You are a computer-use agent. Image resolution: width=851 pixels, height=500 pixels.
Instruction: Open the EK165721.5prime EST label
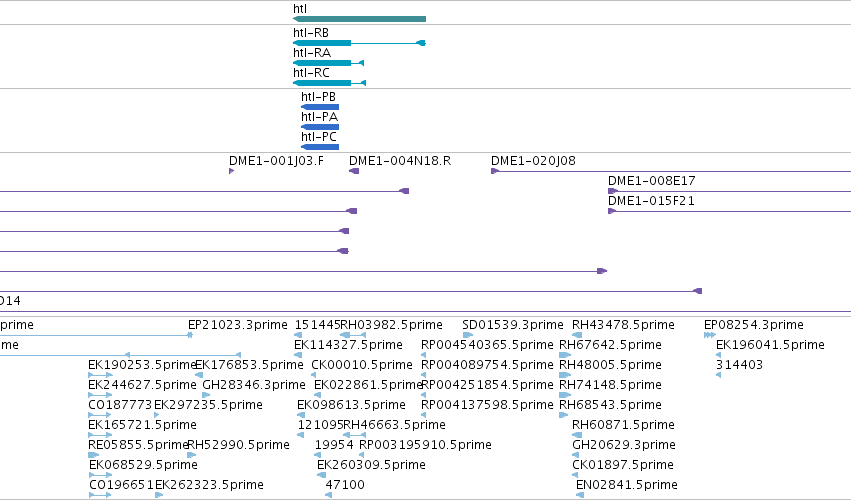142,426
